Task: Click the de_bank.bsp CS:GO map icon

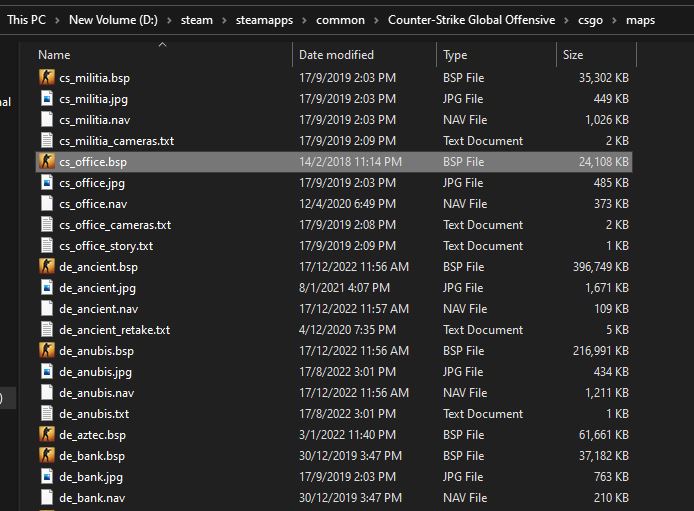Action: tap(46, 456)
